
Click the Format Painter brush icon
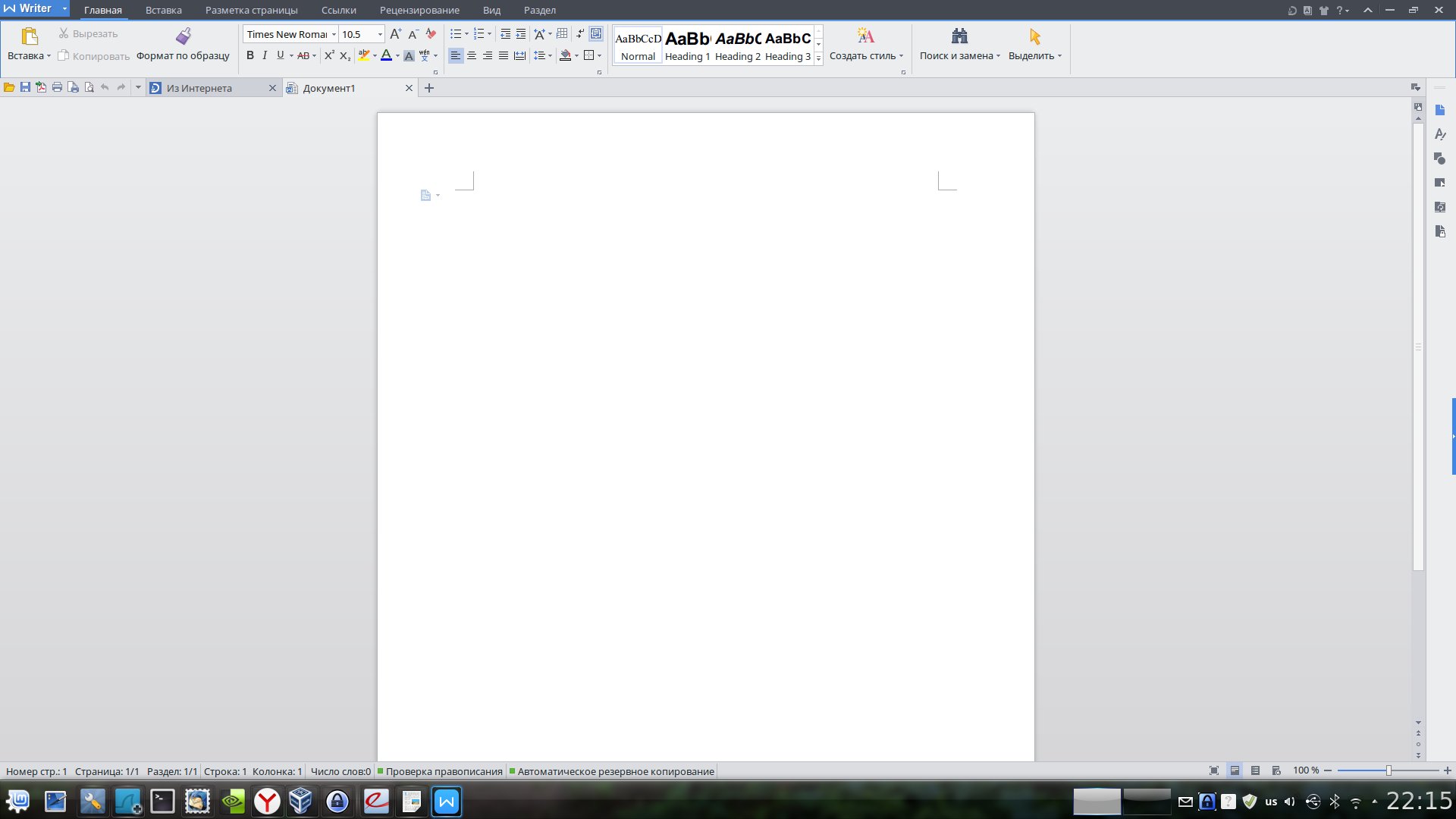click(x=184, y=36)
